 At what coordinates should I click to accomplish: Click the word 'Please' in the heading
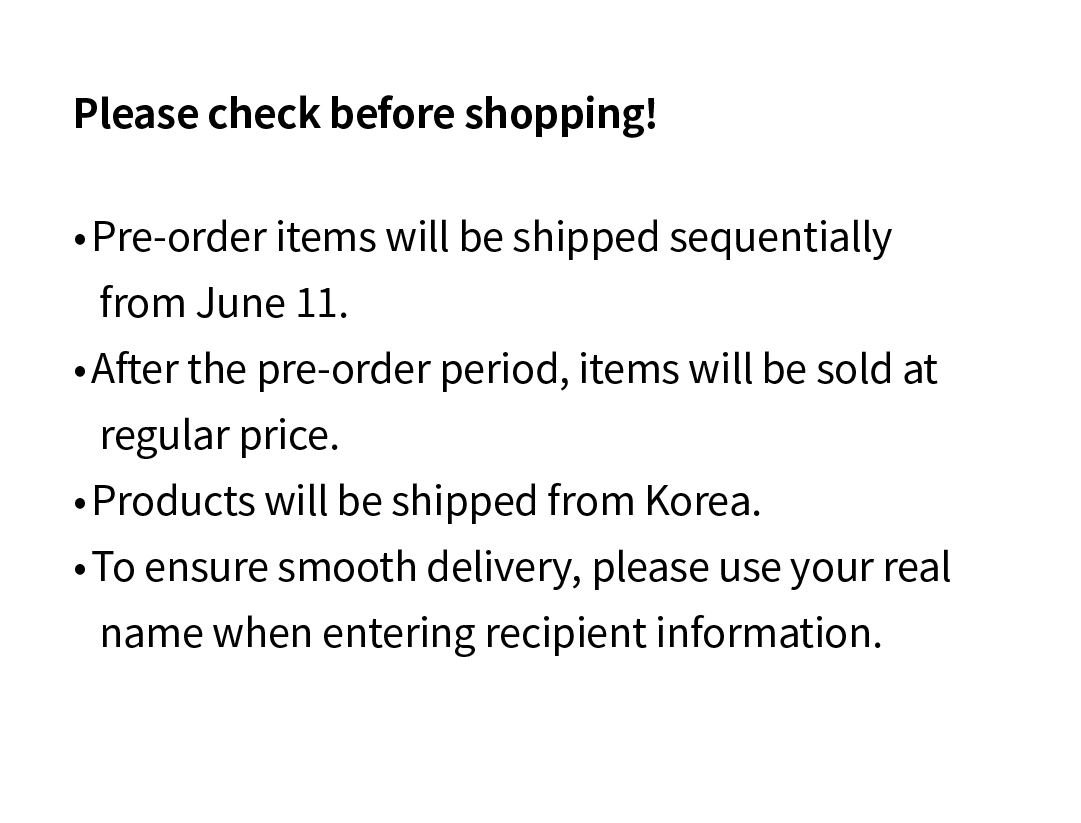[x=136, y=113]
